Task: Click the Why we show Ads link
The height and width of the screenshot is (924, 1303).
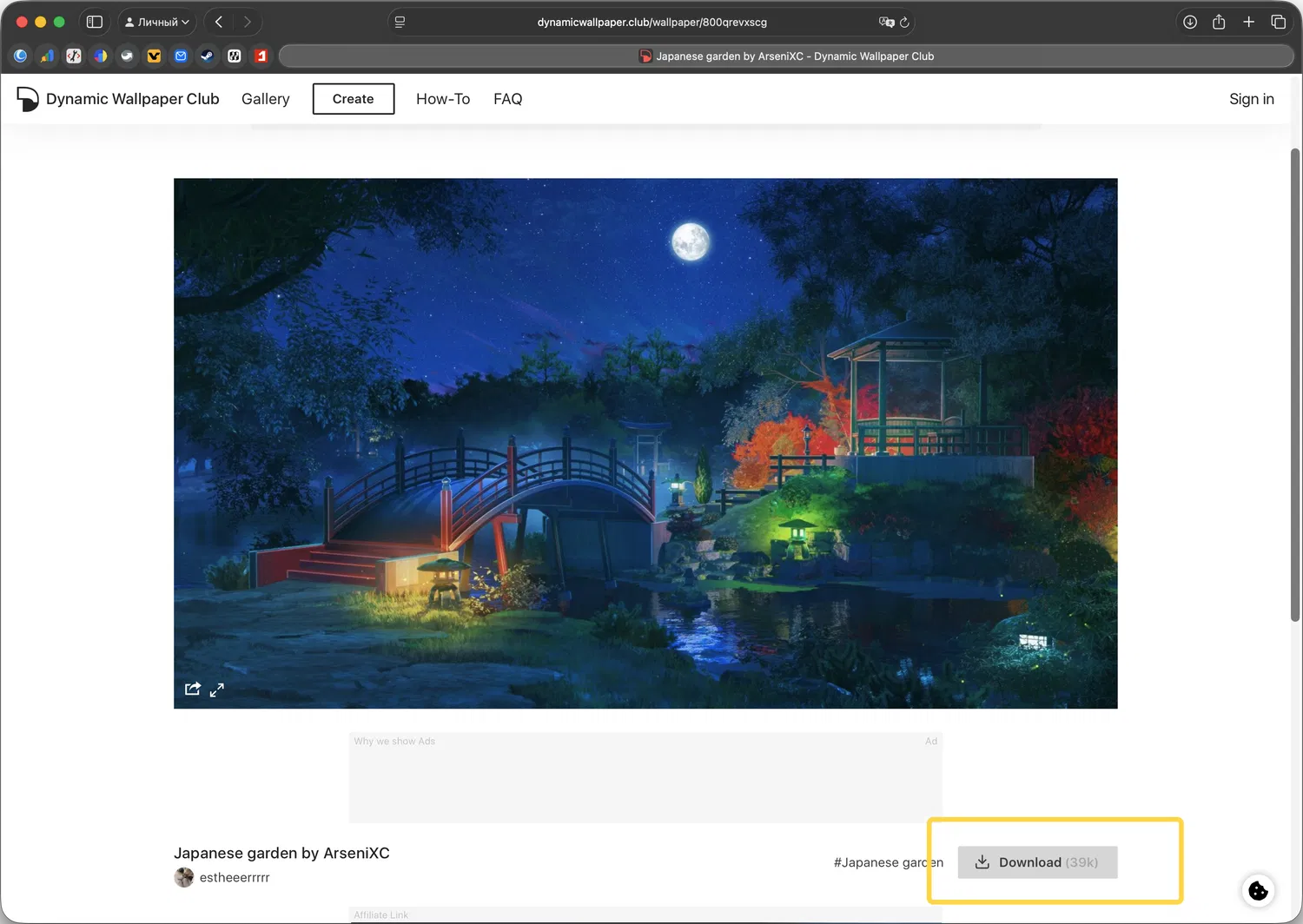Action: pyautogui.click(x=394, y=742)
